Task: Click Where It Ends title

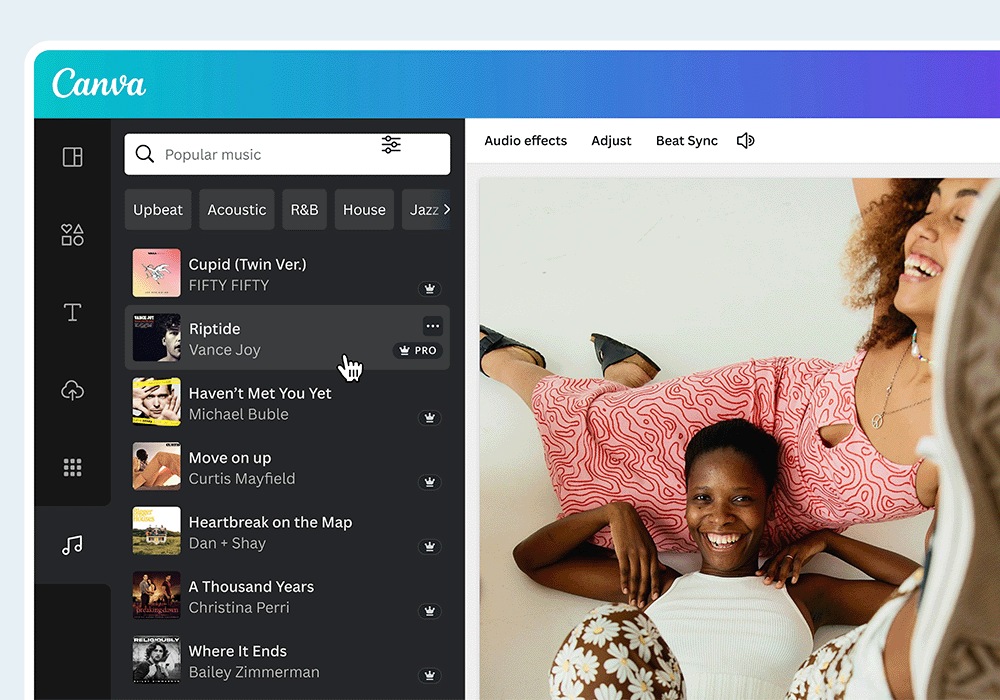Action: (x=237, y=651)
